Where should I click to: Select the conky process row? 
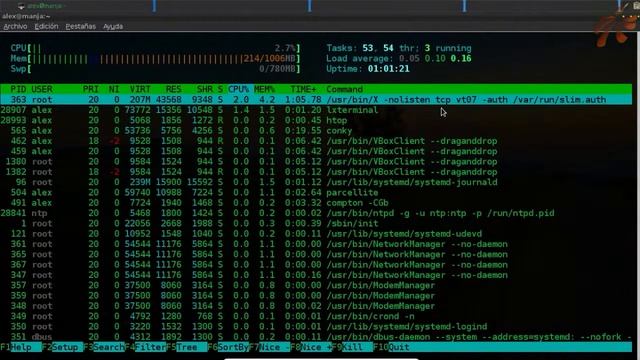click(x=316, y=131)
